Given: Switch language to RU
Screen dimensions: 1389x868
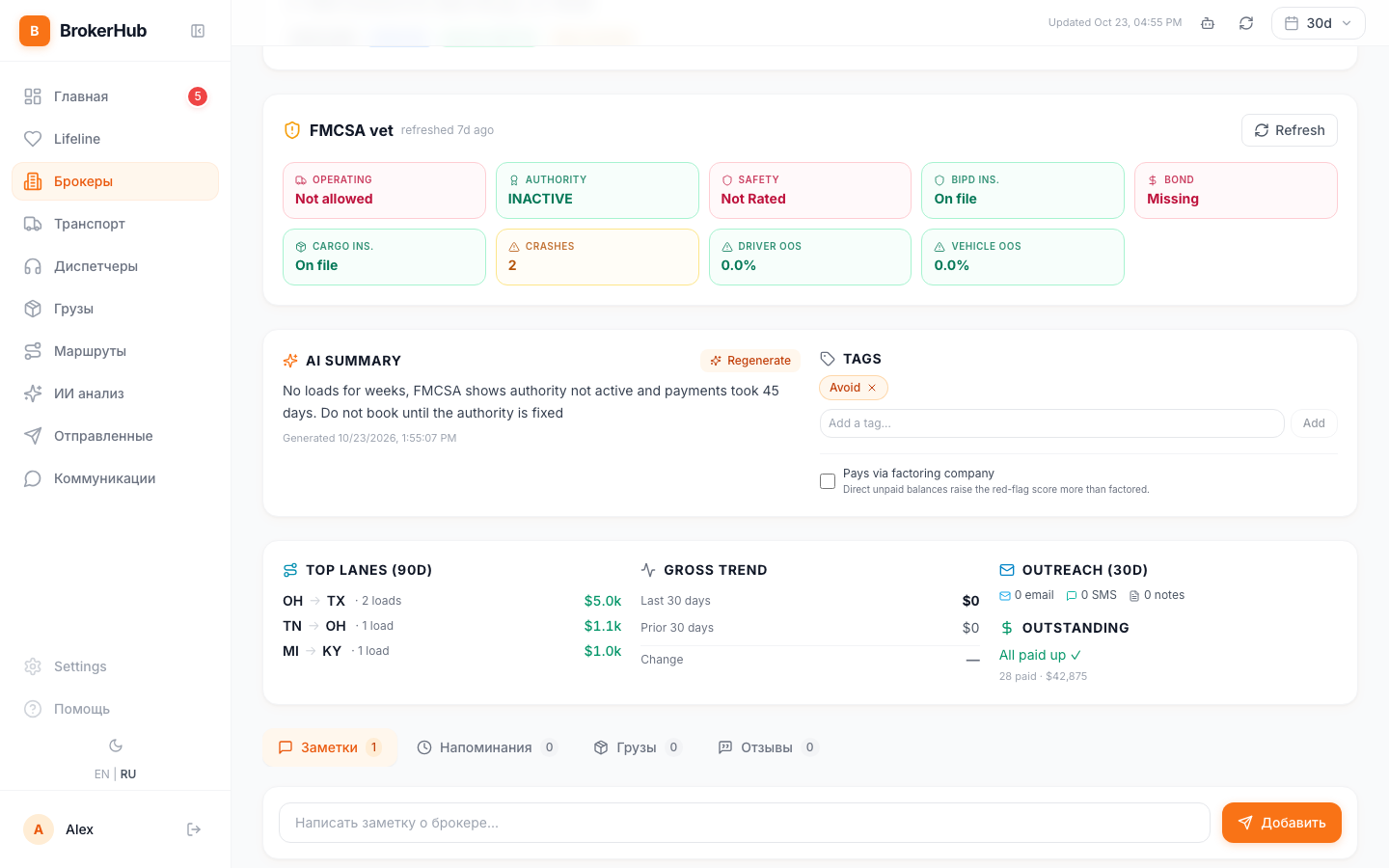Looking at the screenshot, I should (x=128, y=774).
